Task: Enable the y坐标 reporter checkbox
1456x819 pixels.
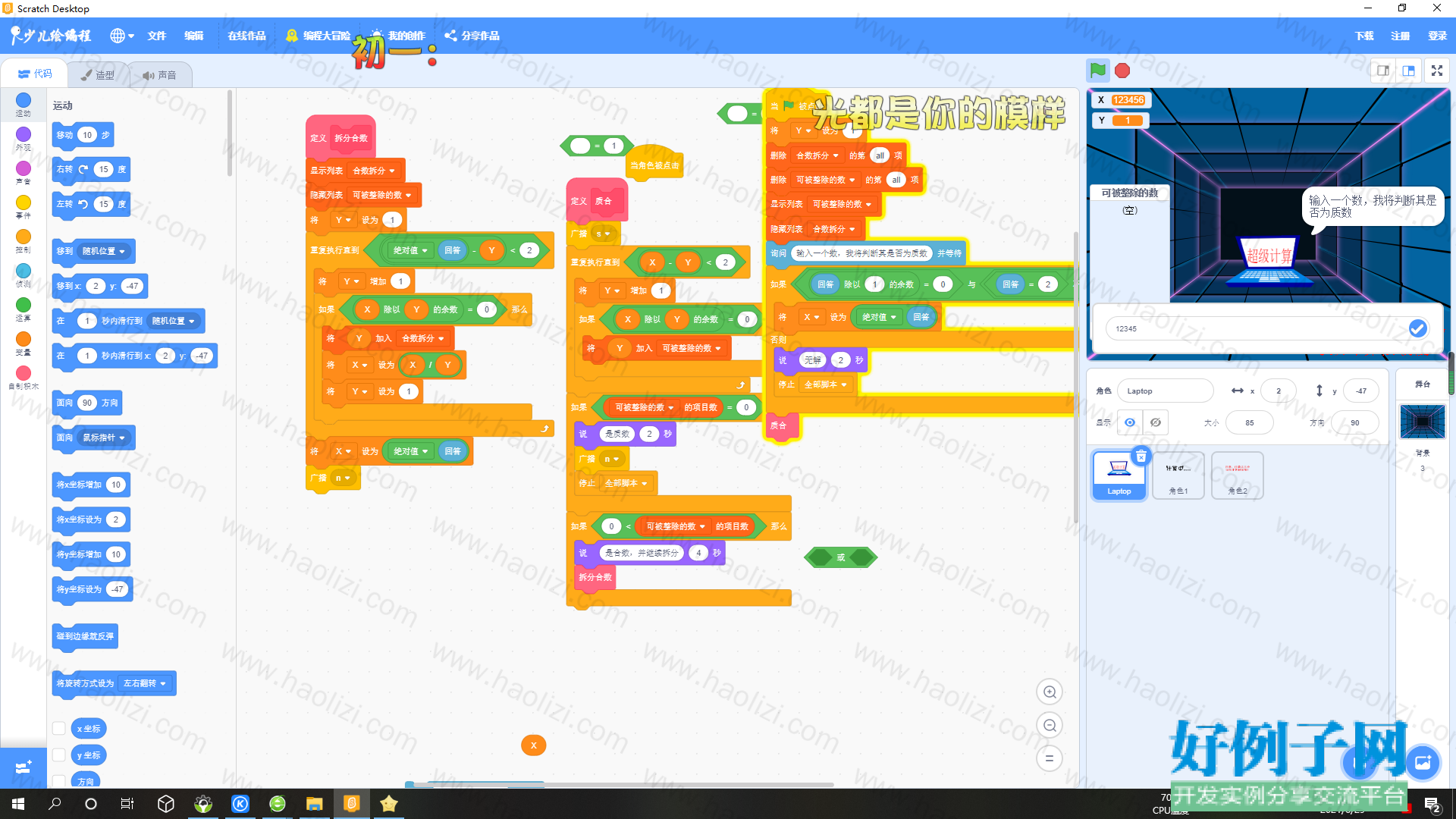Action: [58, 755]
